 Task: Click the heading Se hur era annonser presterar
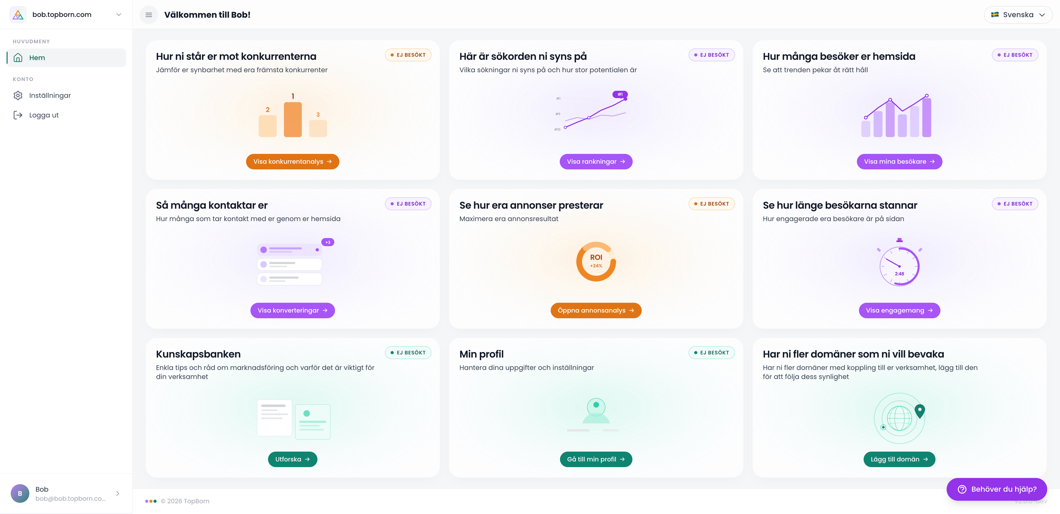tap(531, 206)
